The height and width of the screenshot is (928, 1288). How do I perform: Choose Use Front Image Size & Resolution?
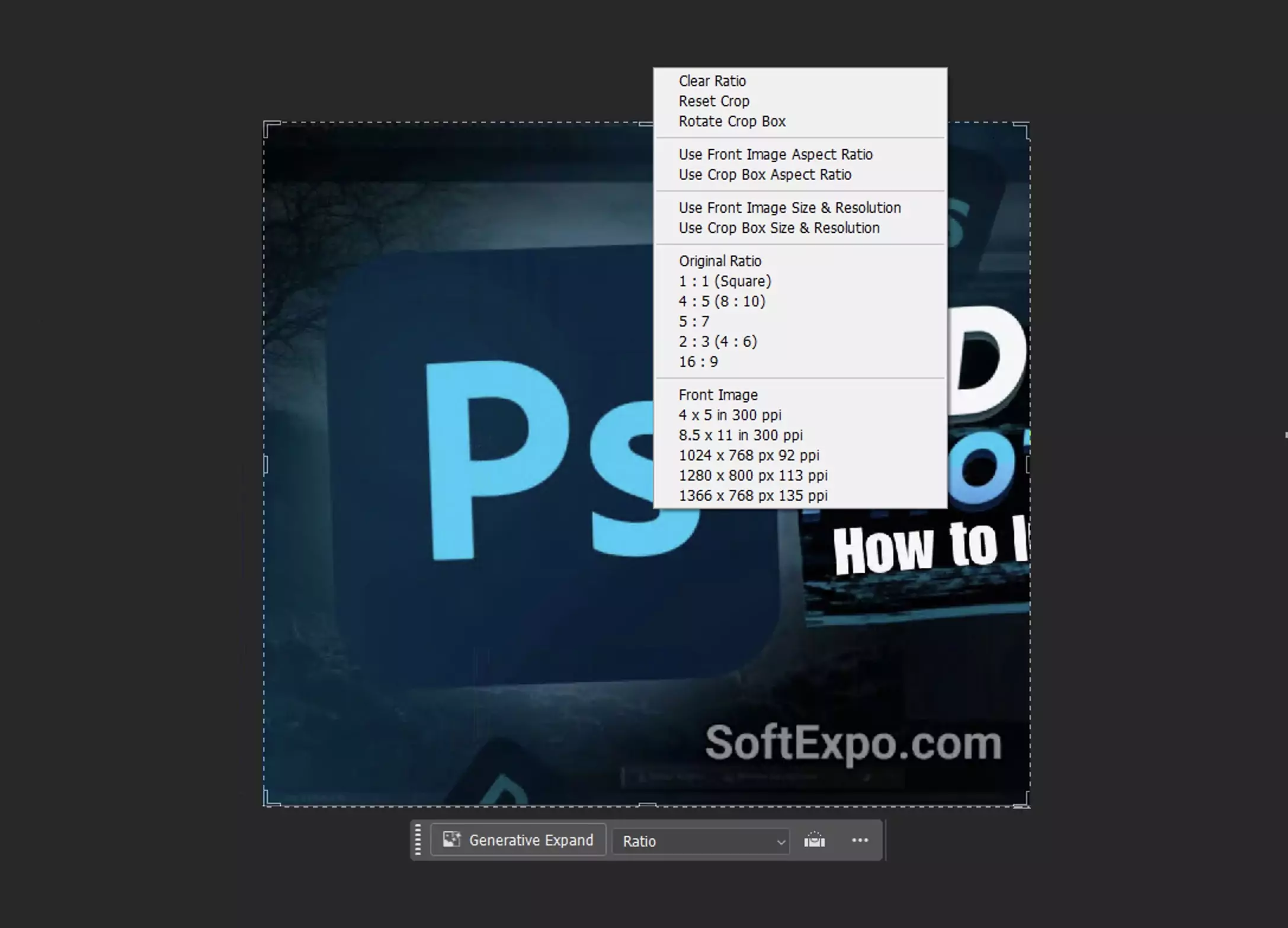pos(790,207)
